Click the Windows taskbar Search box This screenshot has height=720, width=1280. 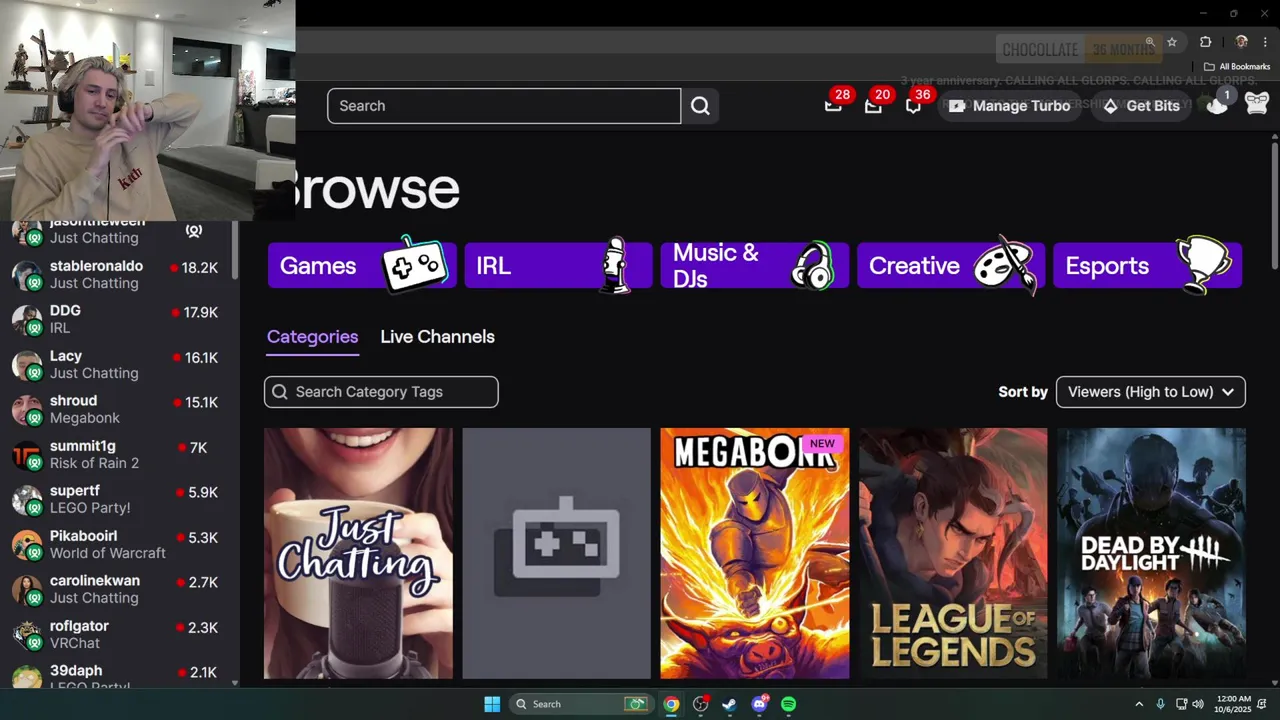pos(581,704)
